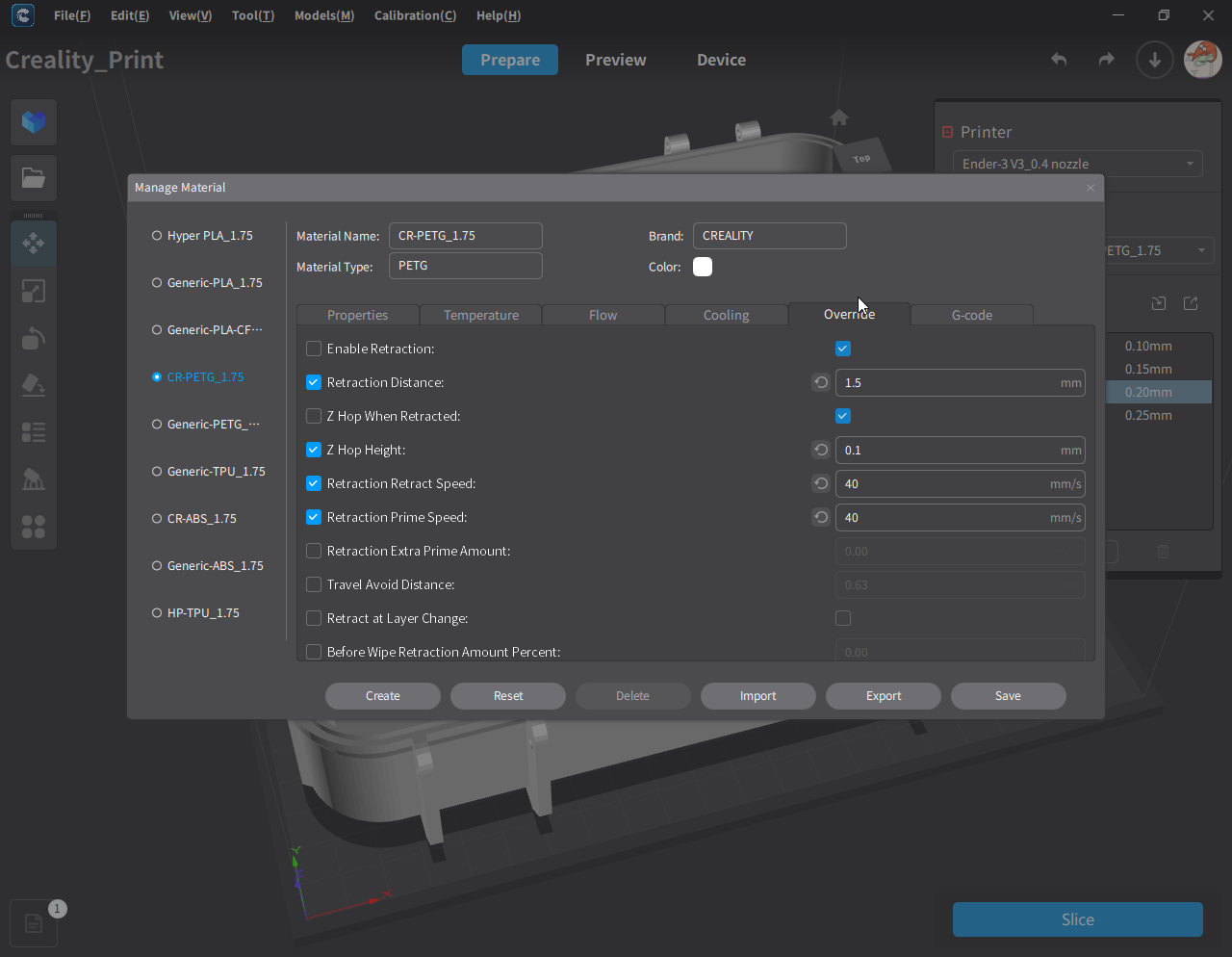1232x957 pixels.
Task: Click the 3D cube model icon in sidebar
Action: [34, 122]
